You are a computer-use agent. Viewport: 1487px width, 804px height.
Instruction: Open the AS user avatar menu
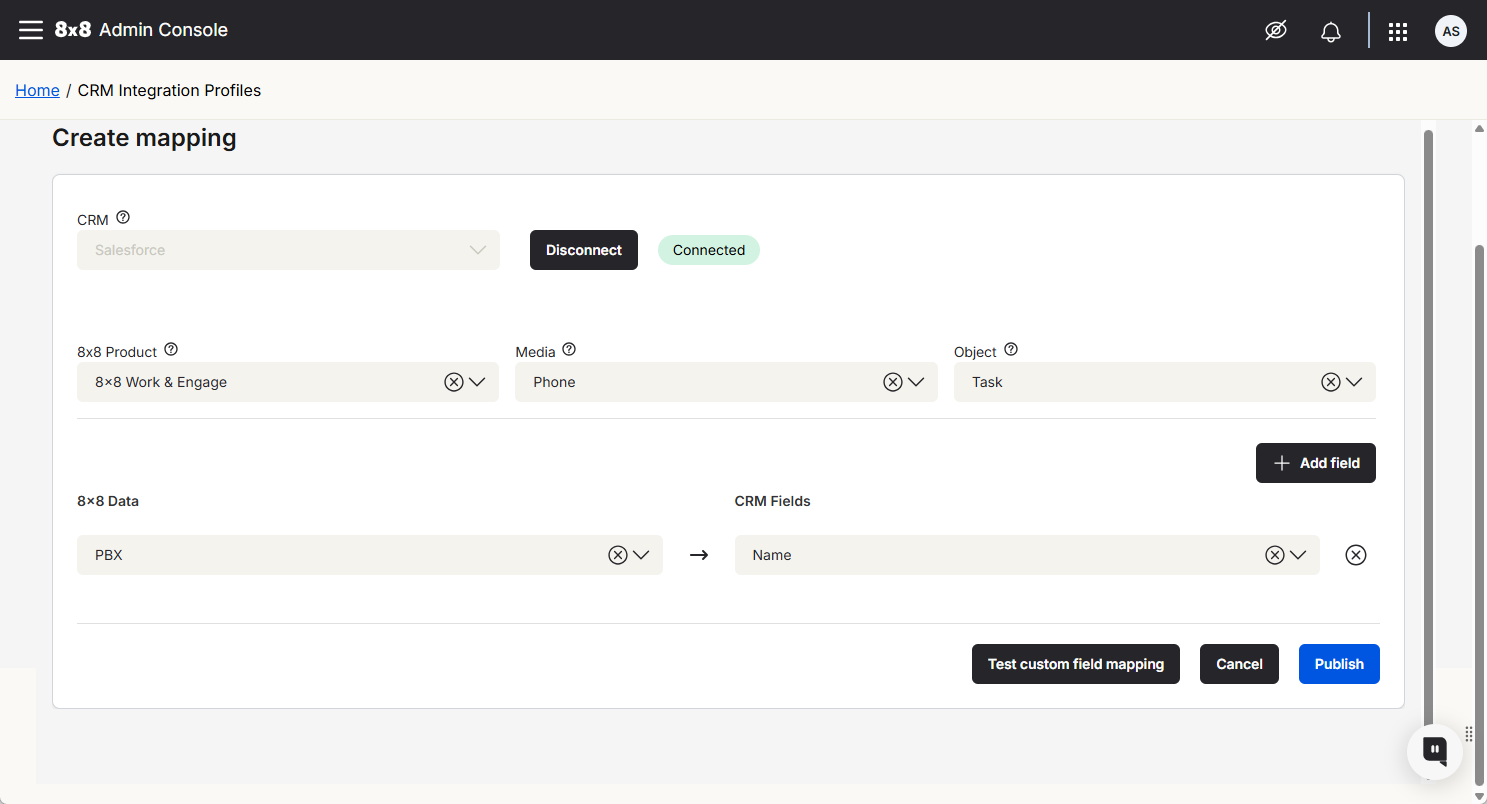click(1451, 31)
